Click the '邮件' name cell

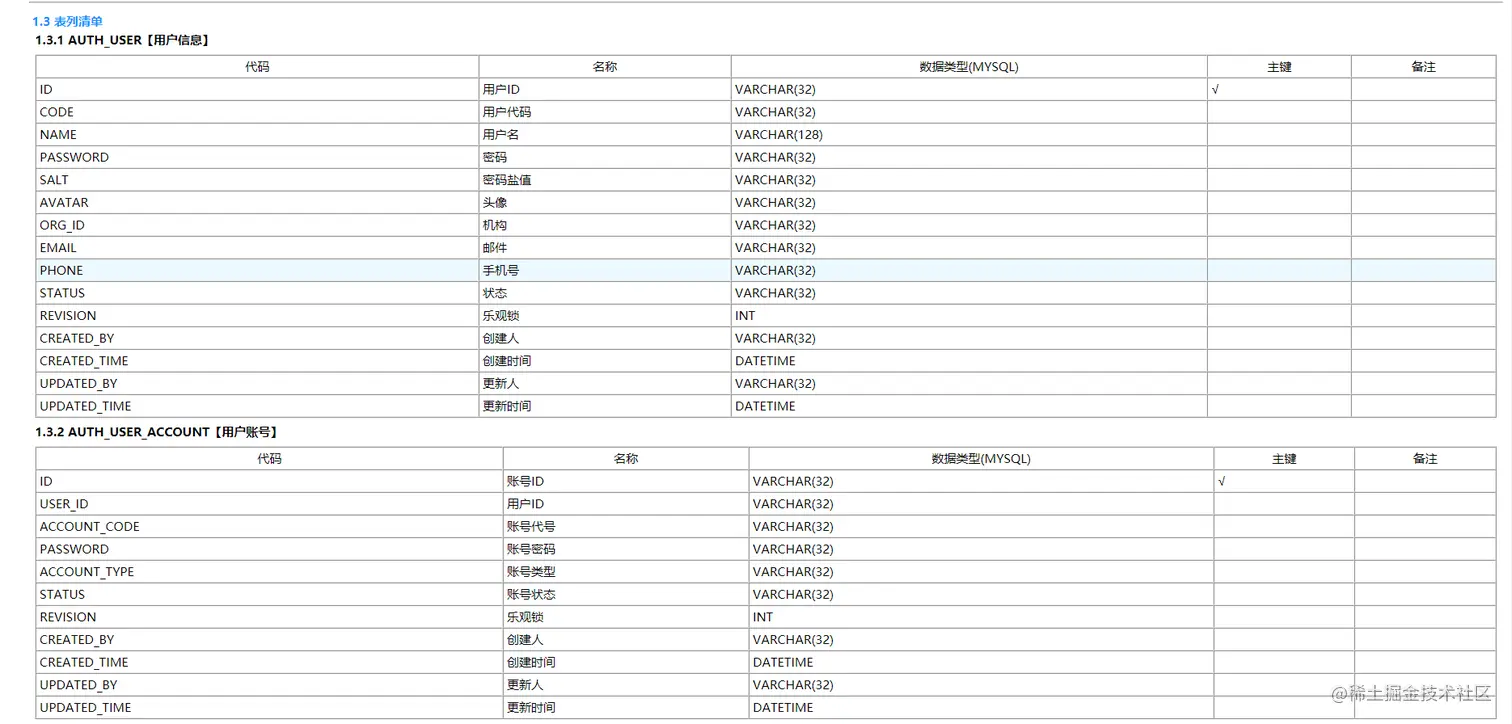tap(605, 248)
